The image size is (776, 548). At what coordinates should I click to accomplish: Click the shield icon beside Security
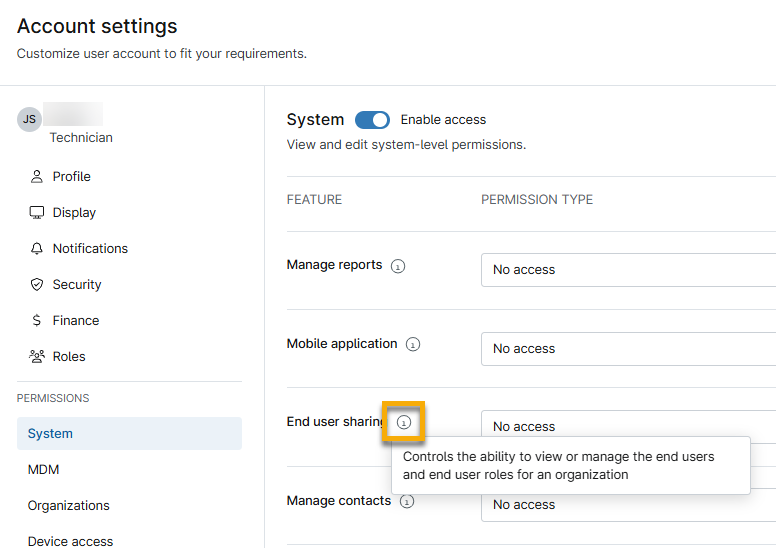click(x=37, y=285)
